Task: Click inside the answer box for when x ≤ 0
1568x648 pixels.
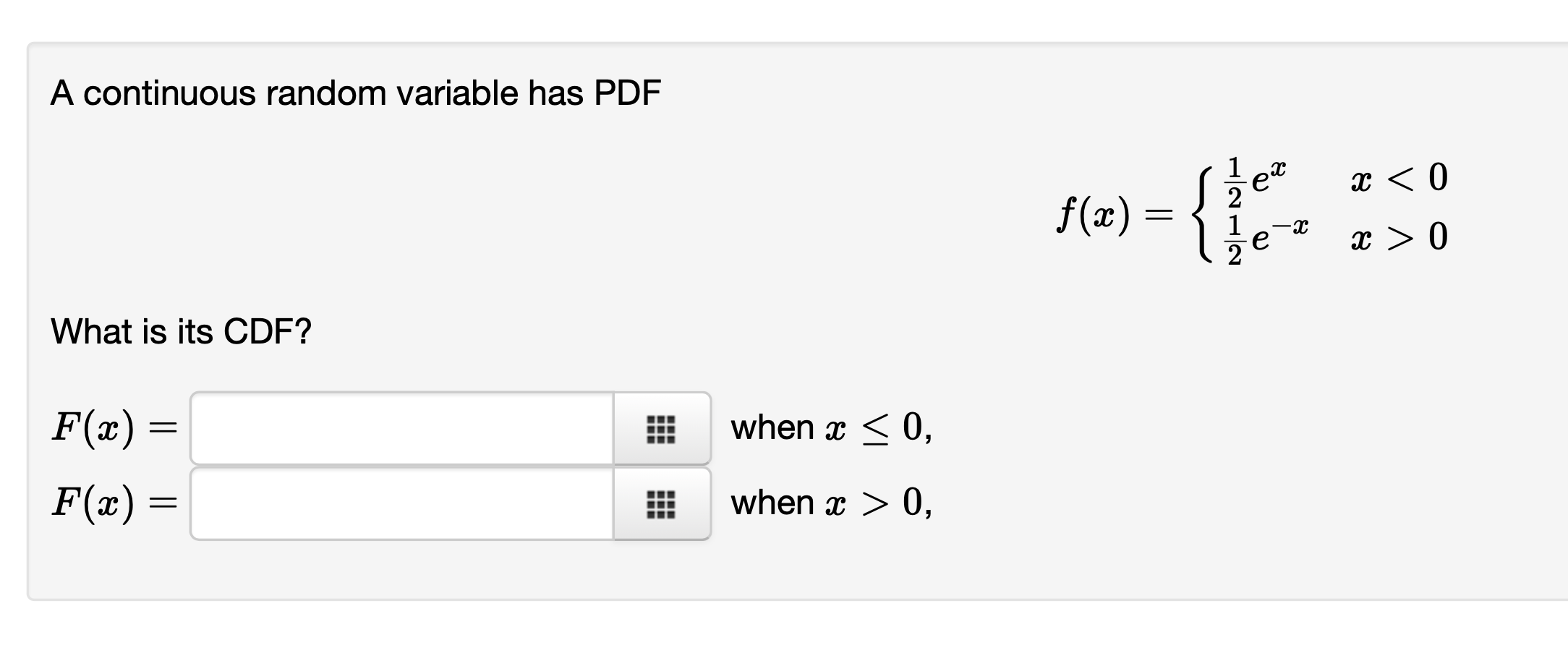Action: [398, 428]
